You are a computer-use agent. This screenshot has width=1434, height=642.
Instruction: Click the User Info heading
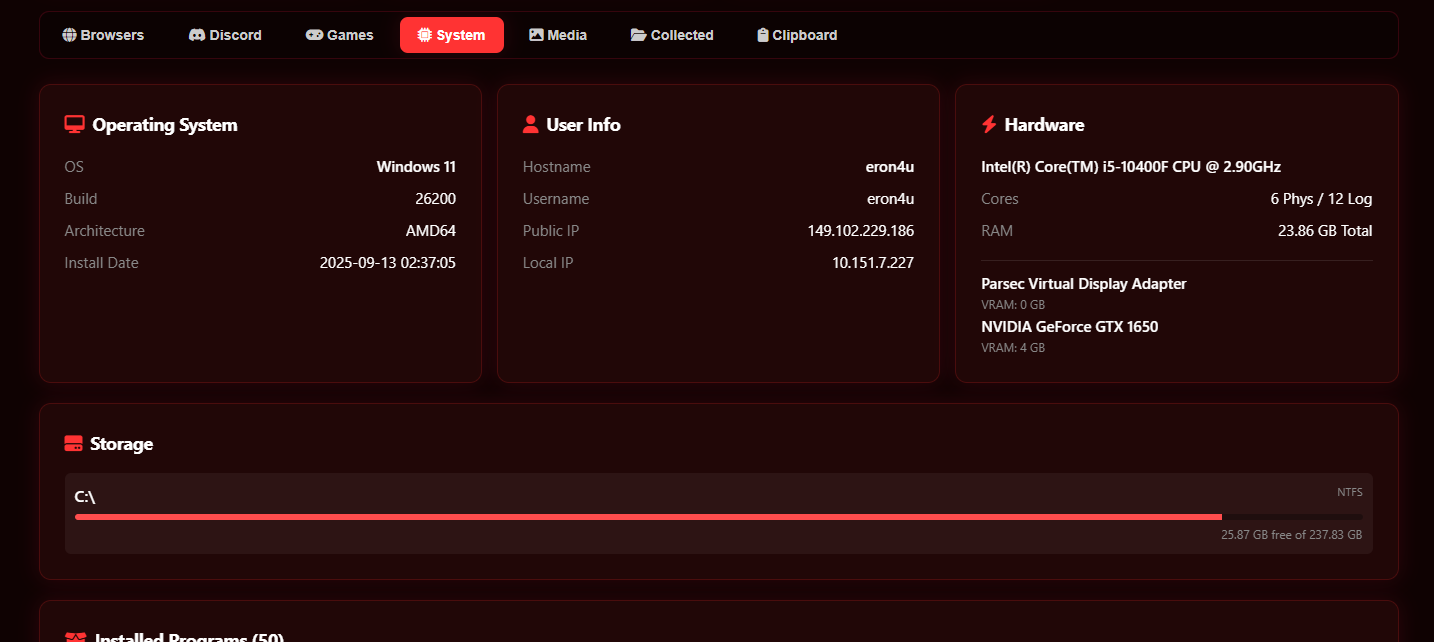(x=583, y=125)
